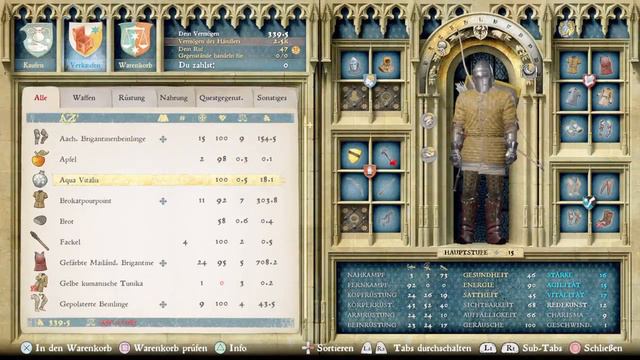Click Warenkorb prüfen button
The image size is (640, 360).
163,348
